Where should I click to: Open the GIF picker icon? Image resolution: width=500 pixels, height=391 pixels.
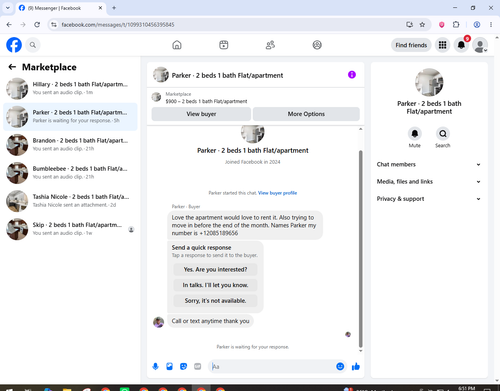198,367
